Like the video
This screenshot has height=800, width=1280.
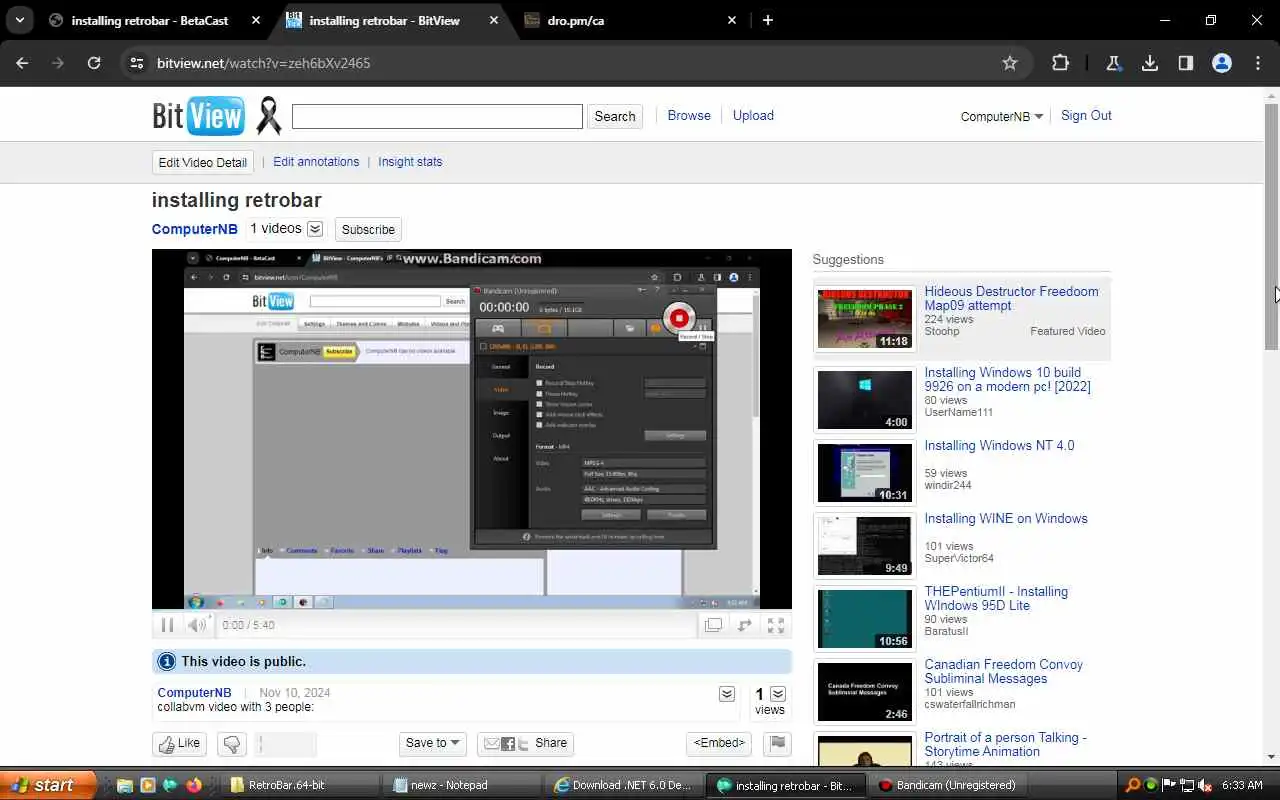pyautogui.click(x=179, y=743)
